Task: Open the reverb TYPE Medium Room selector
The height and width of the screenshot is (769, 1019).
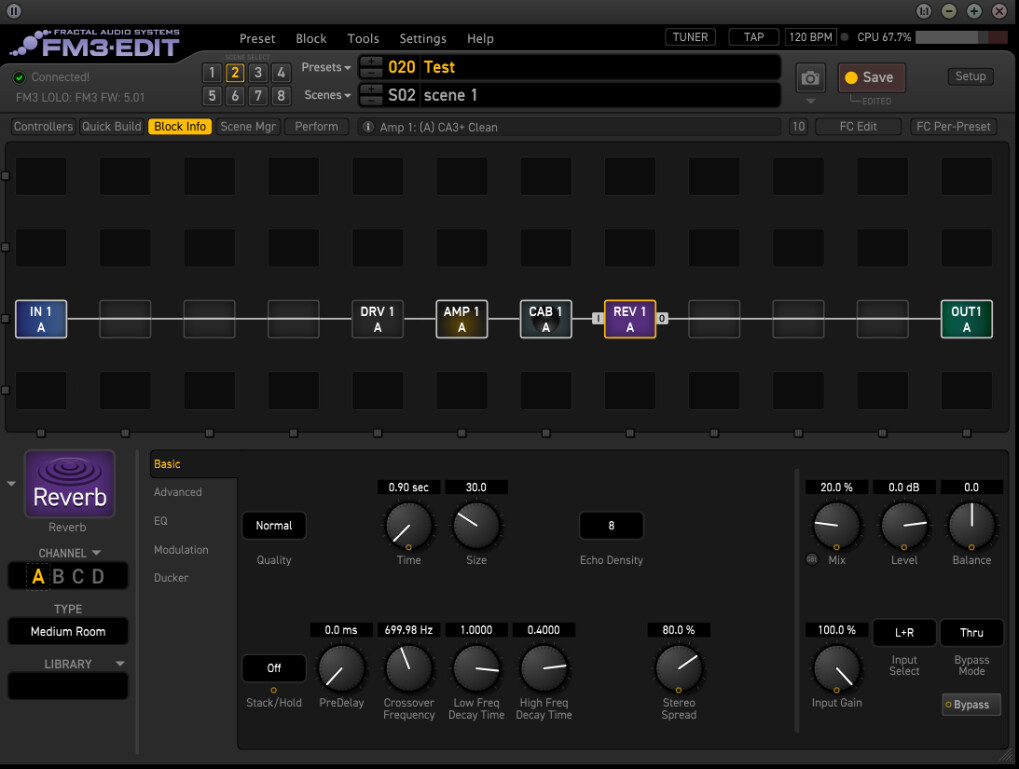Action: pos(68,631)
